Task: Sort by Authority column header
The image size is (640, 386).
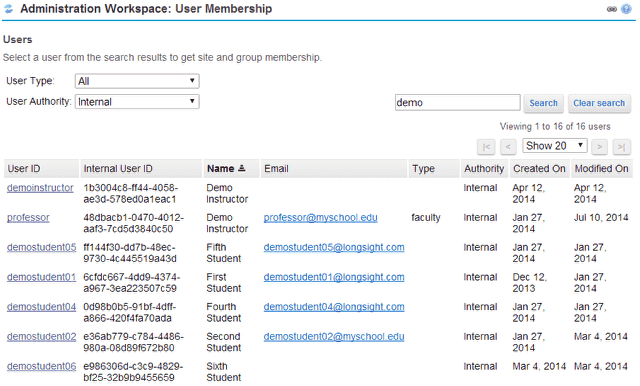Action: [x=484, y=169]
